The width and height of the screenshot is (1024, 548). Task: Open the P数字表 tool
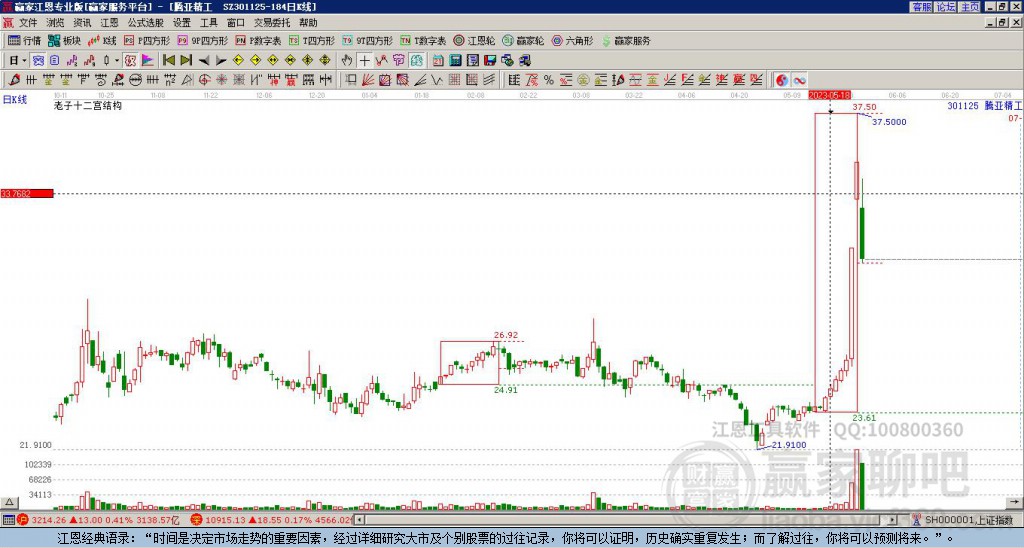click(x=259, y=40)
